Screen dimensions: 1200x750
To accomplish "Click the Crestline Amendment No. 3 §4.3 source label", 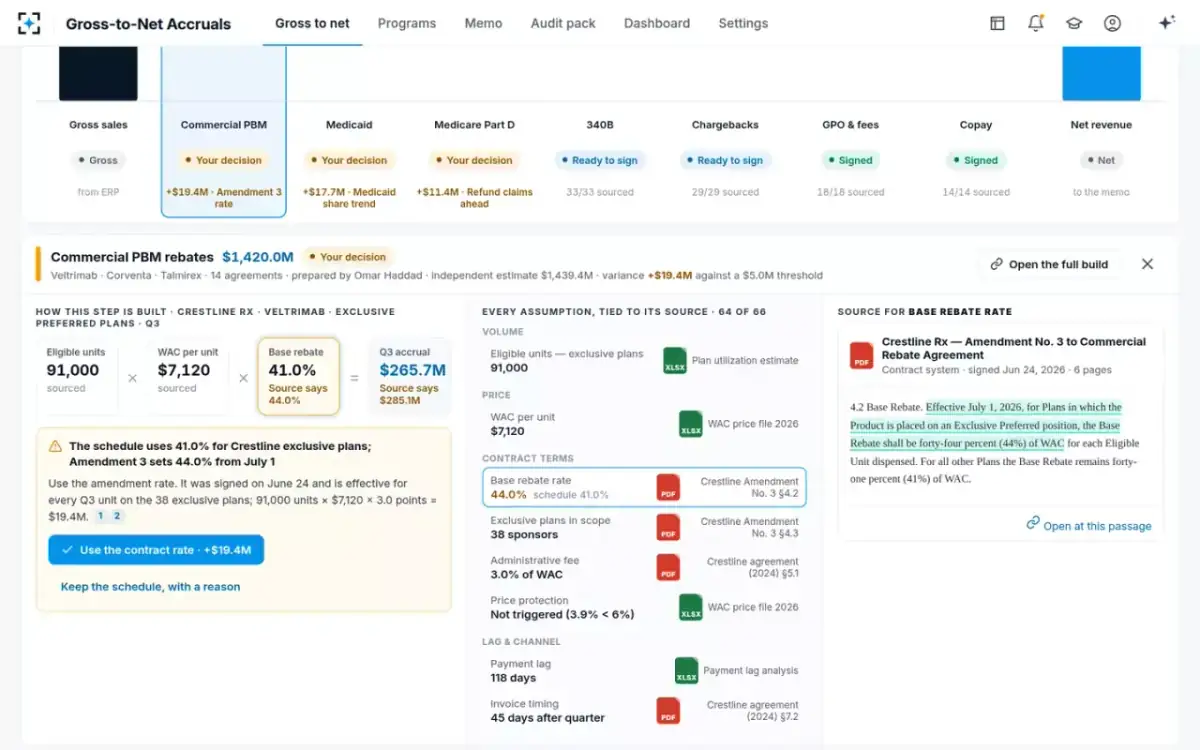I will pos(749,527).
